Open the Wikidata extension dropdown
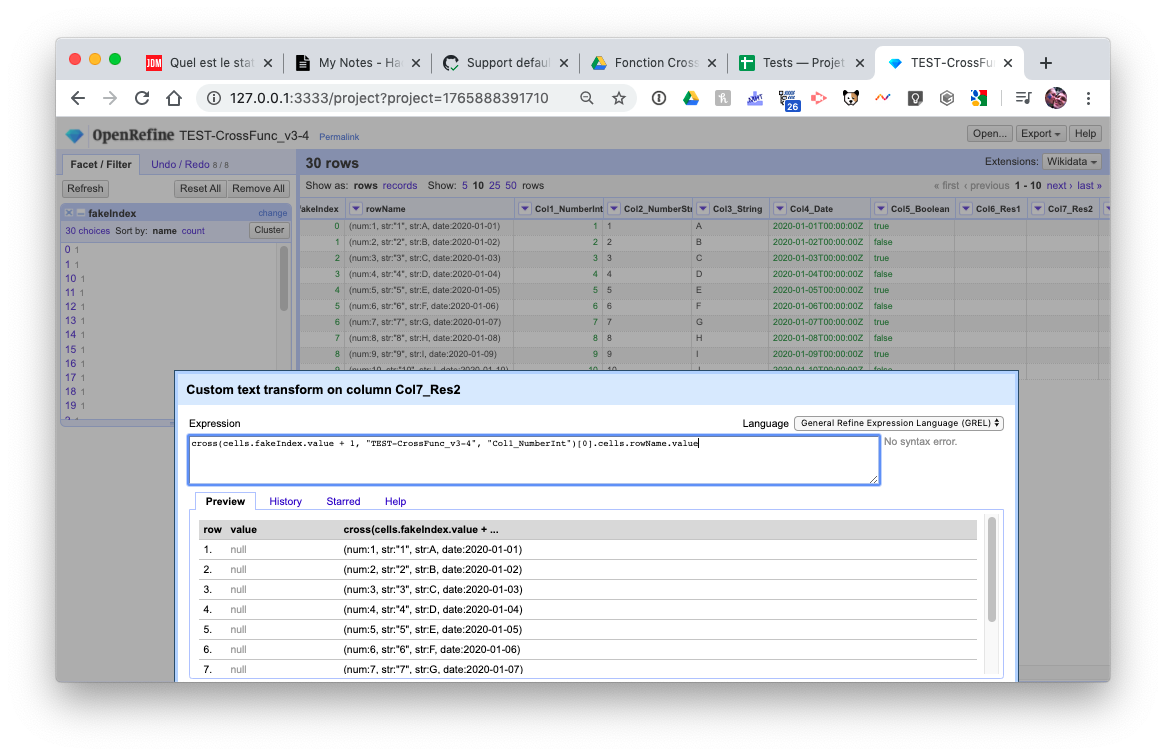The height and width of the screenshot is (756, 1166). click(x=1072, y=162)
